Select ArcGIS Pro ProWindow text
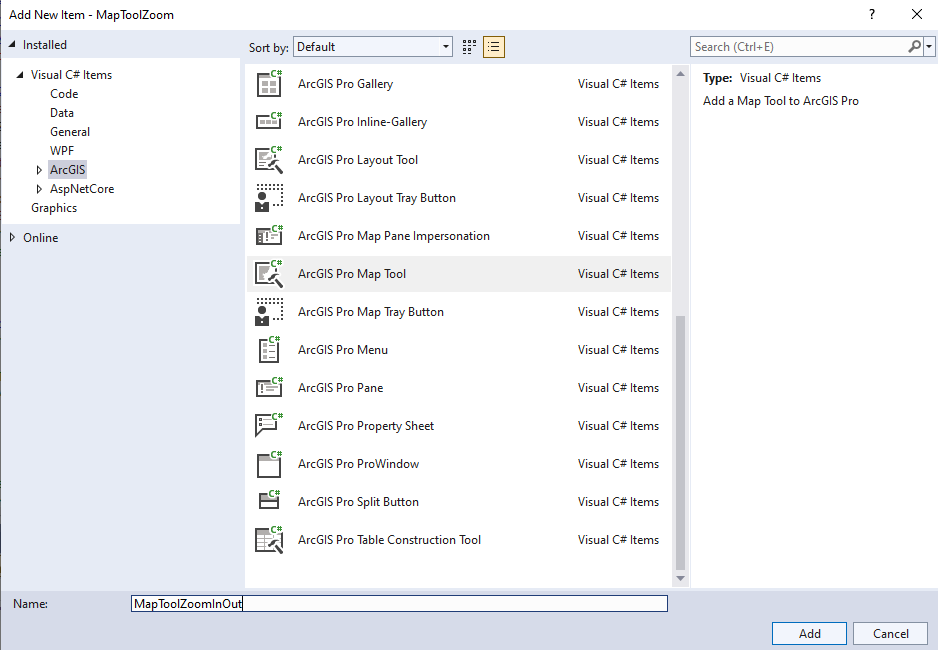Image resolution: width=938 pixels, height=650 pixels. [x=358, y=464]
